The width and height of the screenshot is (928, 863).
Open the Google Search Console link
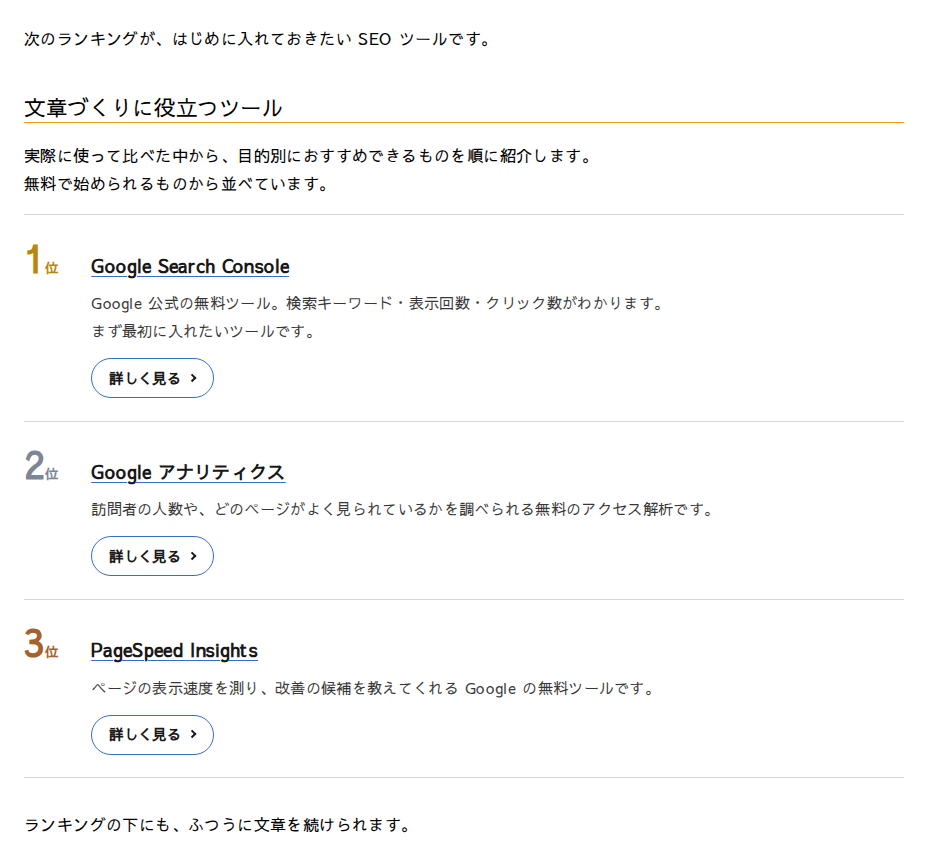coord(190,267)
